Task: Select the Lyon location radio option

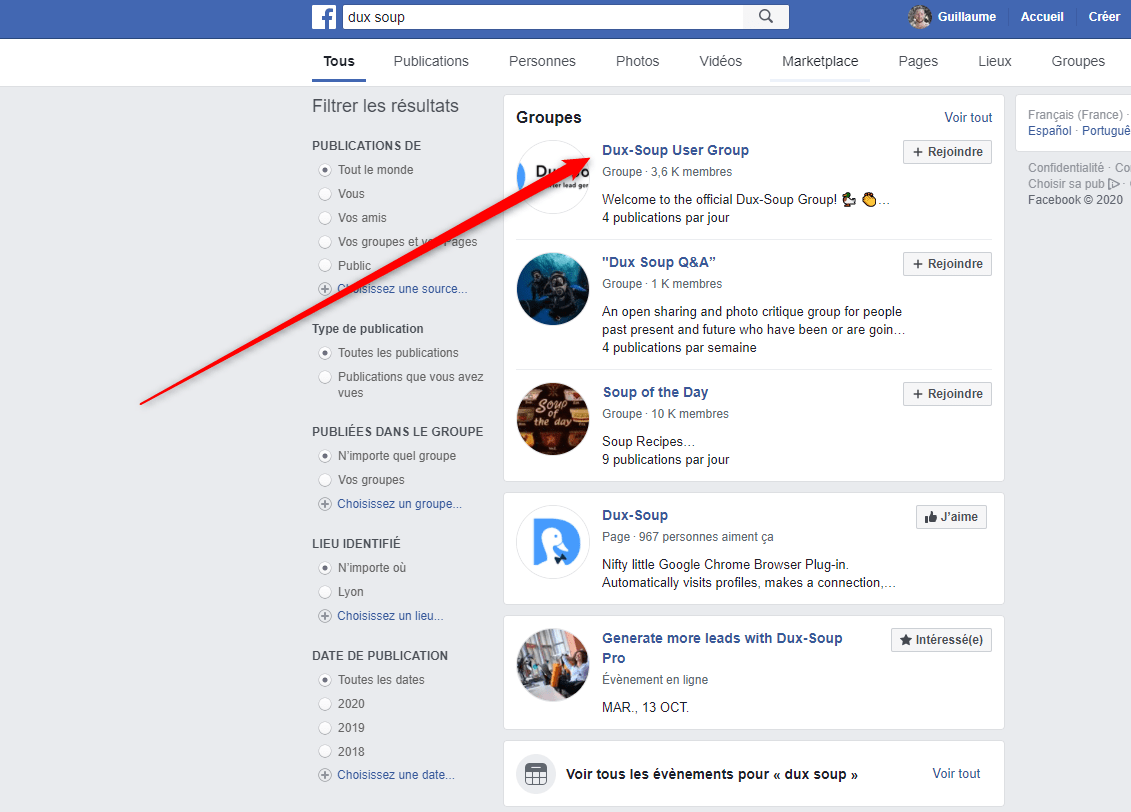Action: point(325,592)
